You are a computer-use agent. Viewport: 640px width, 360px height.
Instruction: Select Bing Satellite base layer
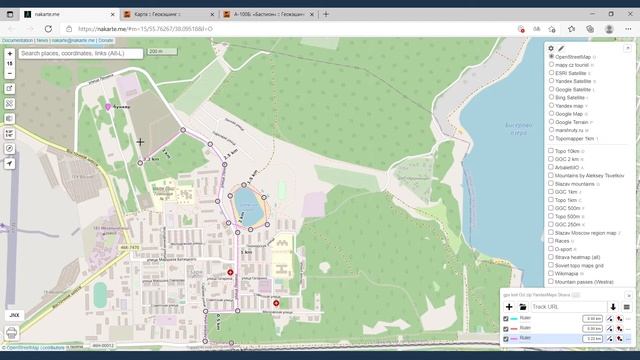569,98
